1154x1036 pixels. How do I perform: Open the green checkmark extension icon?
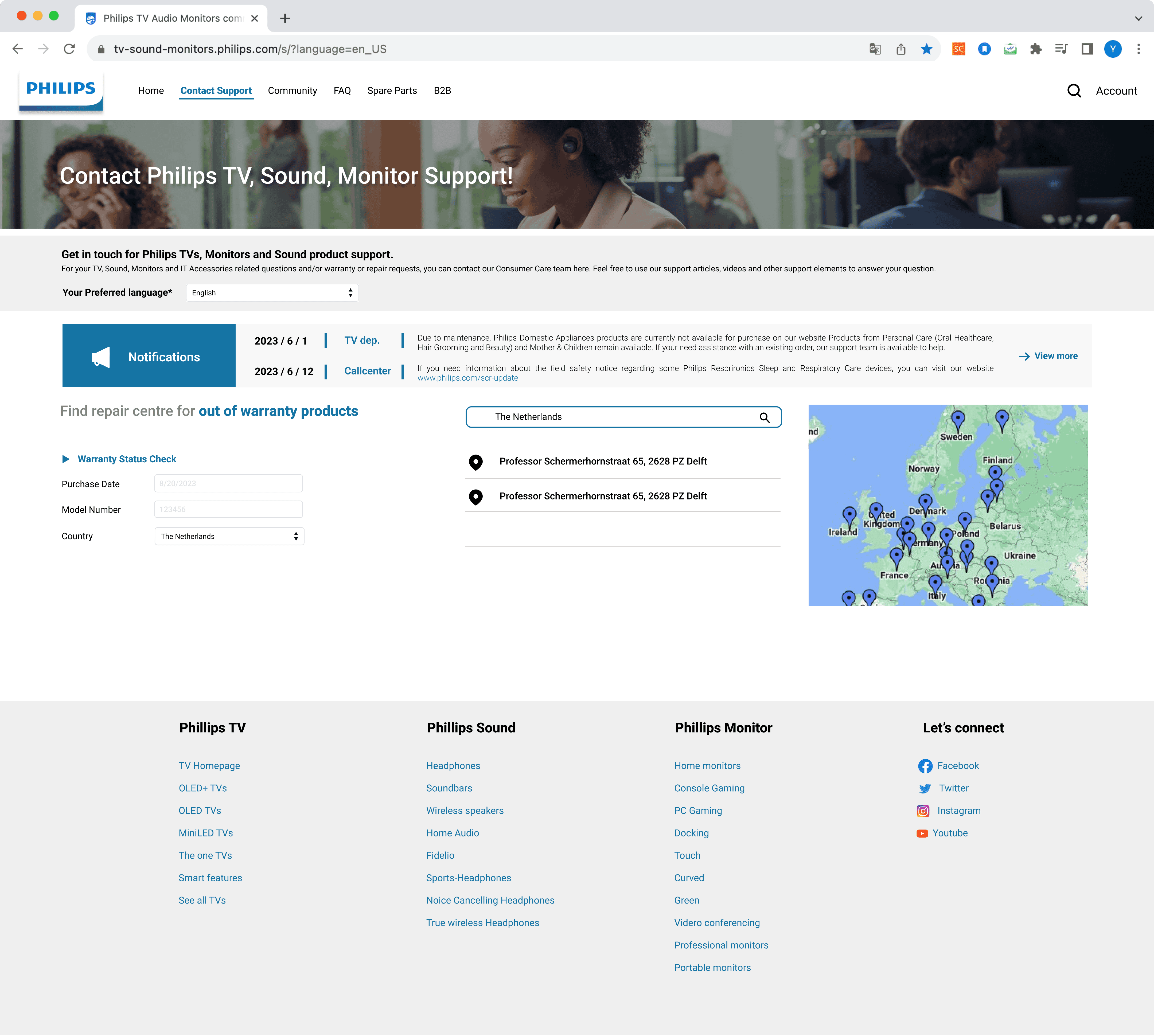pos(1010,49)
